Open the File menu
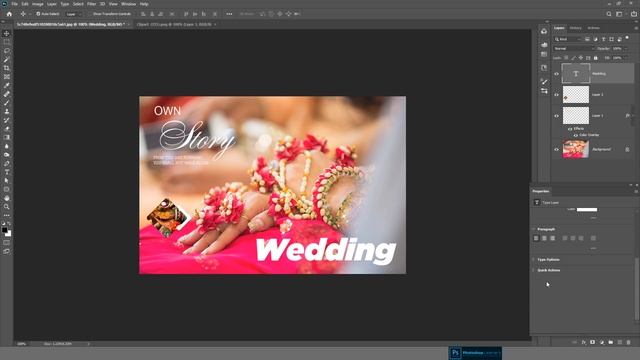Image resolution: width=640 pixels, height=360 pixels. pyautogui.click(x=14, y=4)
